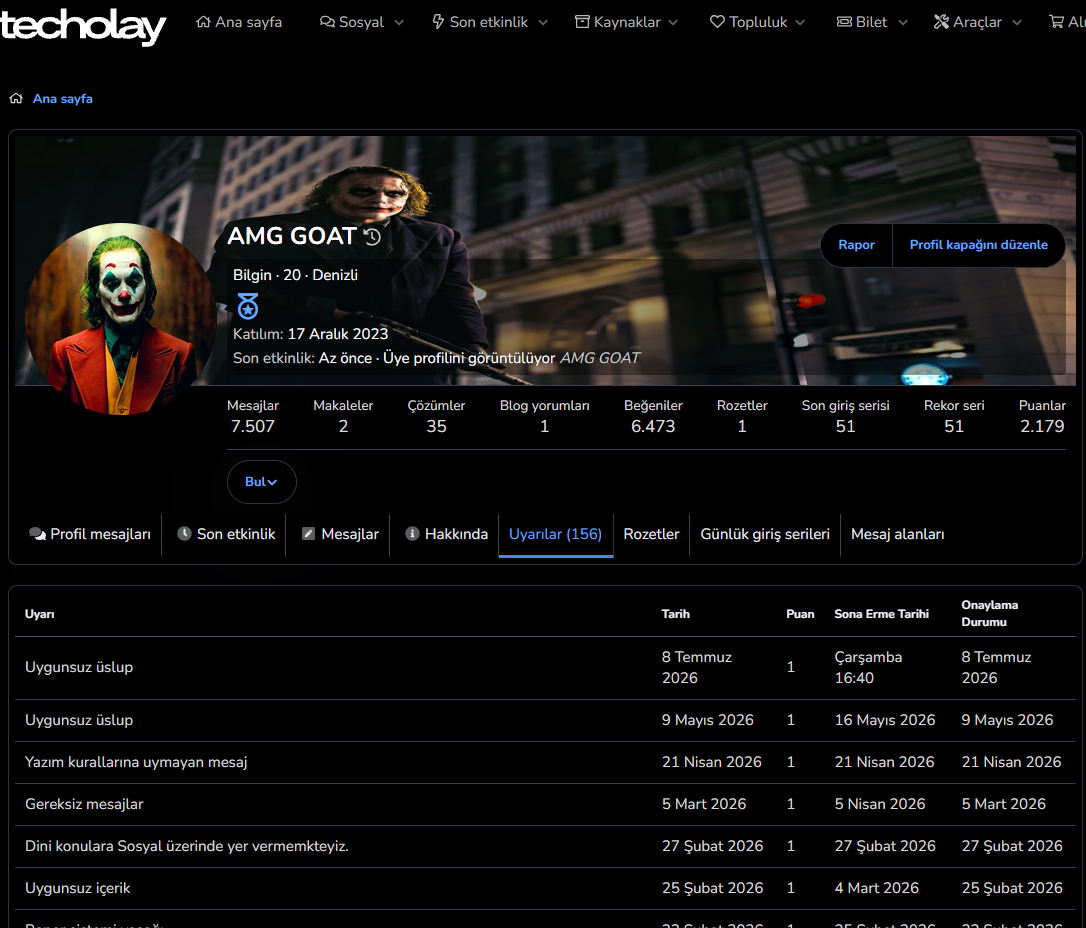The image size is (1086, 928).
Task: Click the Denizli location link
Action: coord(335,275)
